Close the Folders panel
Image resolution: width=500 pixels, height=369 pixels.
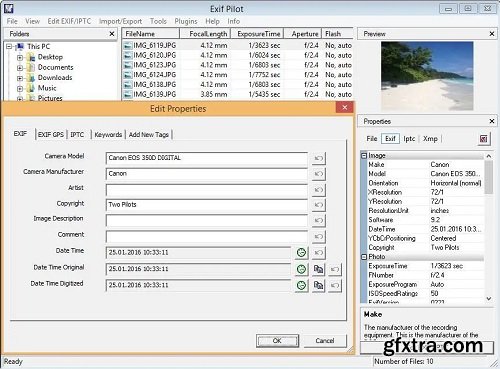pyautogui.click(x=112, y=34)
